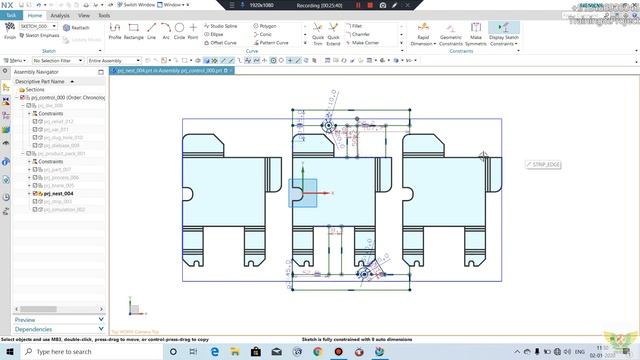Open the Menu dropdown
640x360 pixels.
click(15, 60)
